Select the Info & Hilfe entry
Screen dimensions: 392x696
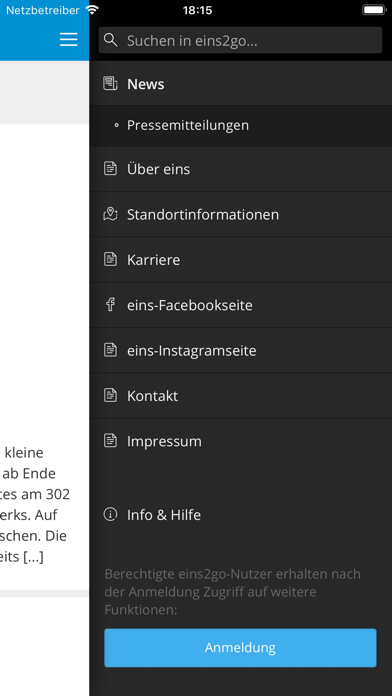pyautogui.click(x=241, y=514)
